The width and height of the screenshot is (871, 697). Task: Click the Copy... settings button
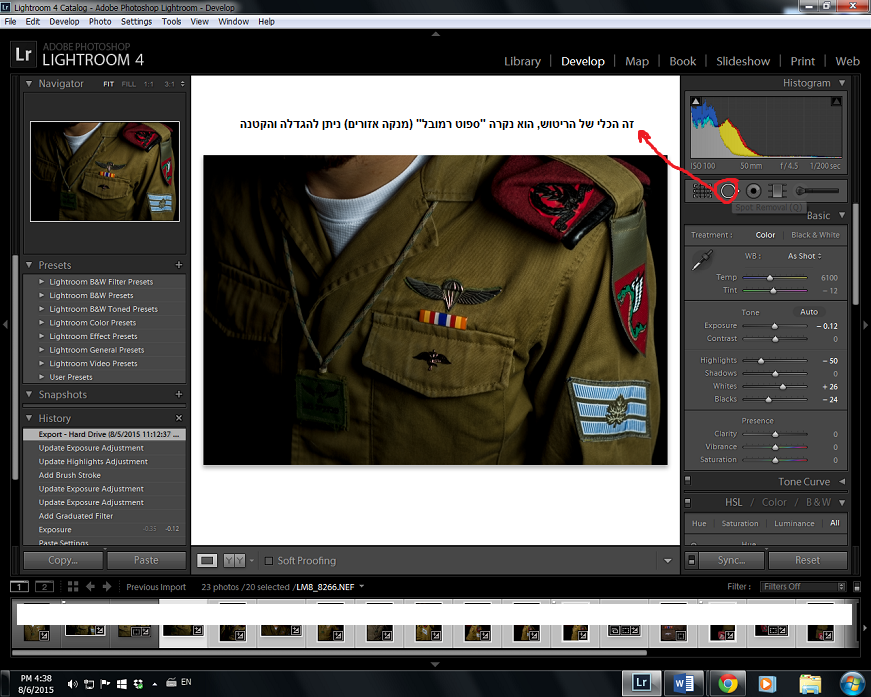(62, 560)
